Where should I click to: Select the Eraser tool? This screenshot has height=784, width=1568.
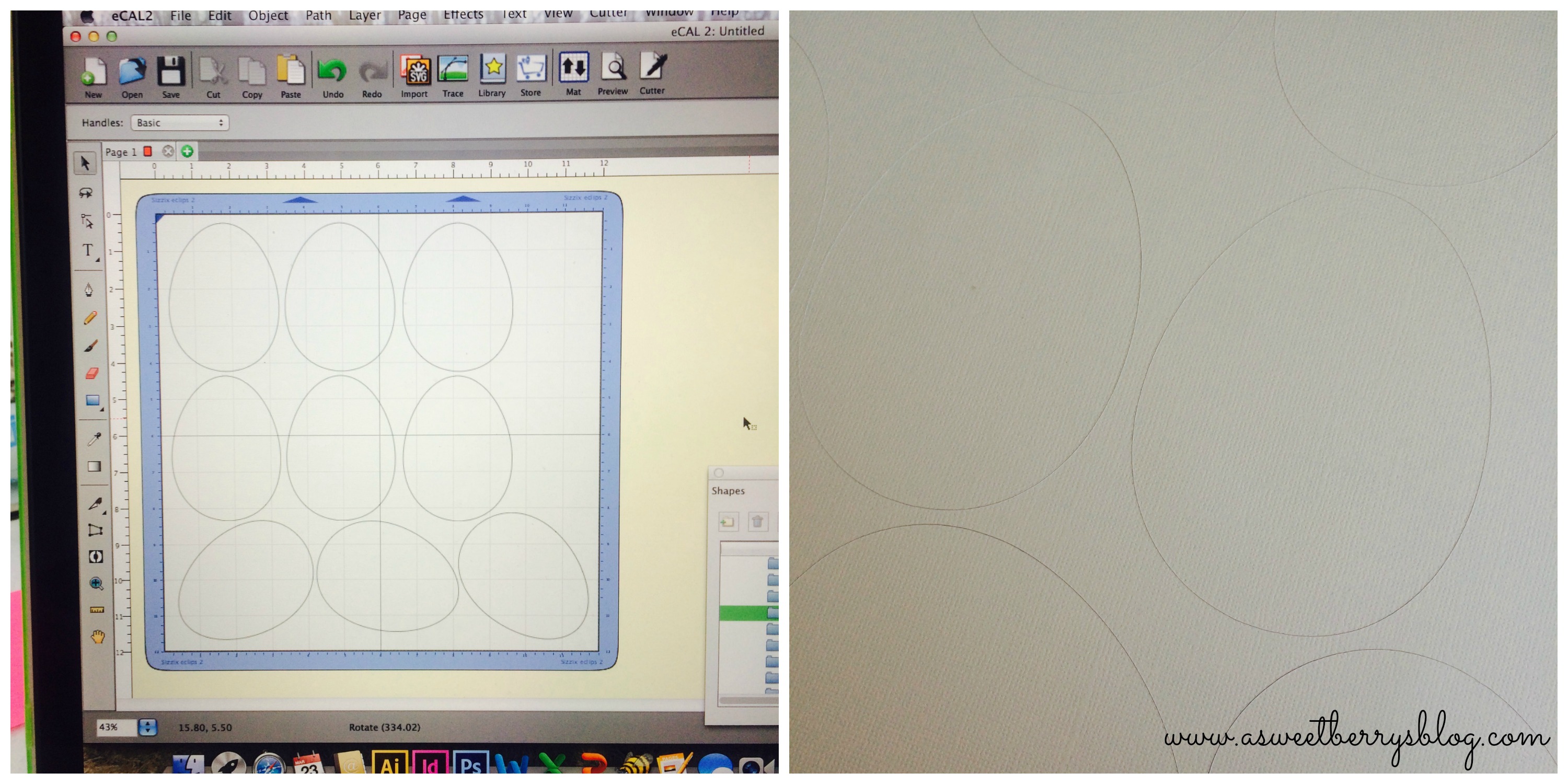(x=92, y=373)
